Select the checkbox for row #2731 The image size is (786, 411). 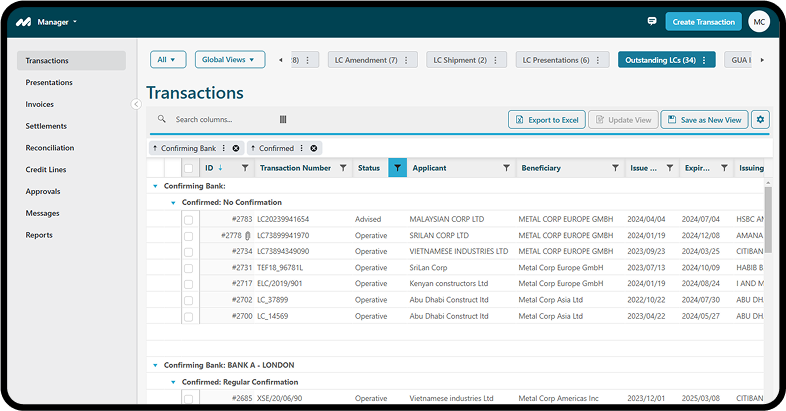point(188,268)
